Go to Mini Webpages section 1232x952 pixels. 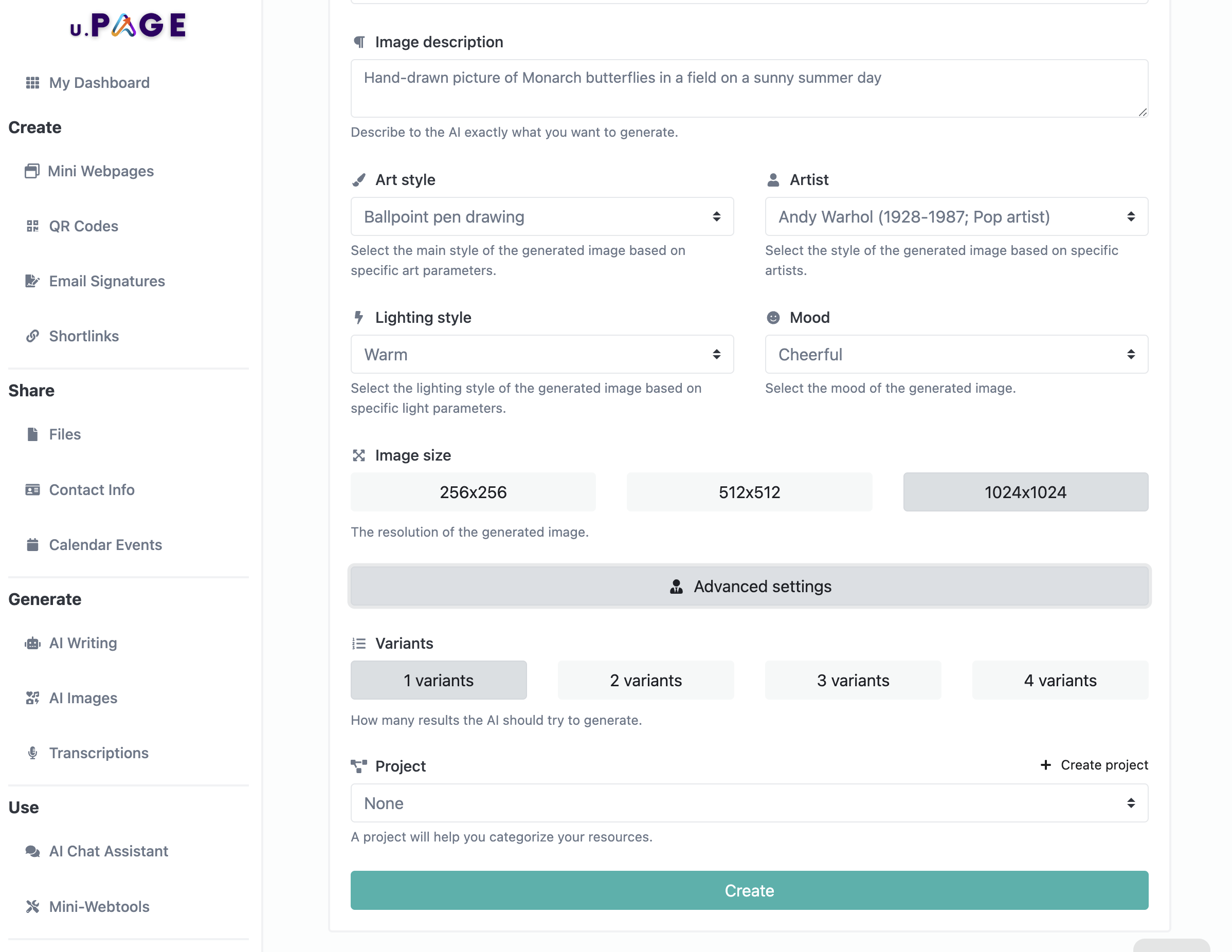tap(100, 171)
